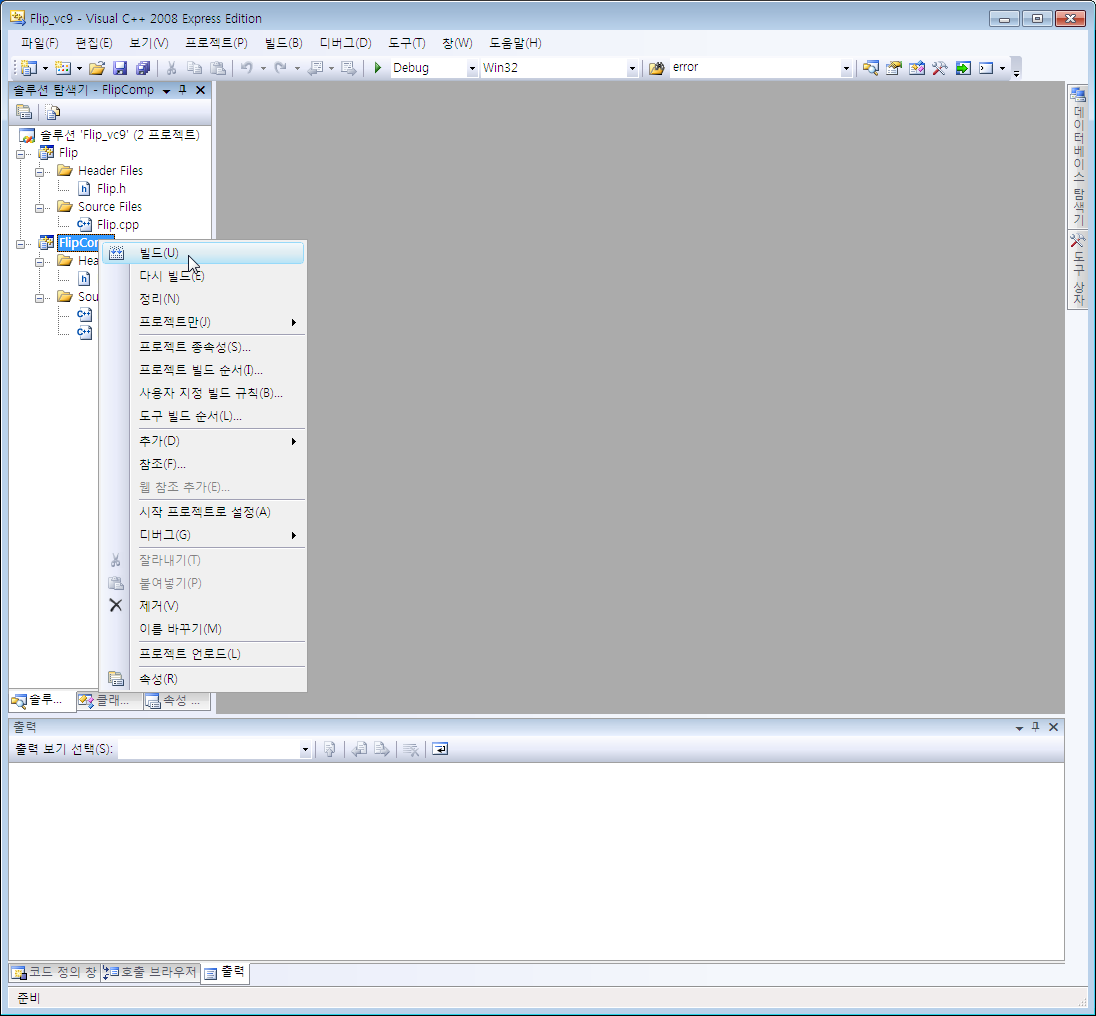
Task: Close the Output panel
Action: (1053, 727)
